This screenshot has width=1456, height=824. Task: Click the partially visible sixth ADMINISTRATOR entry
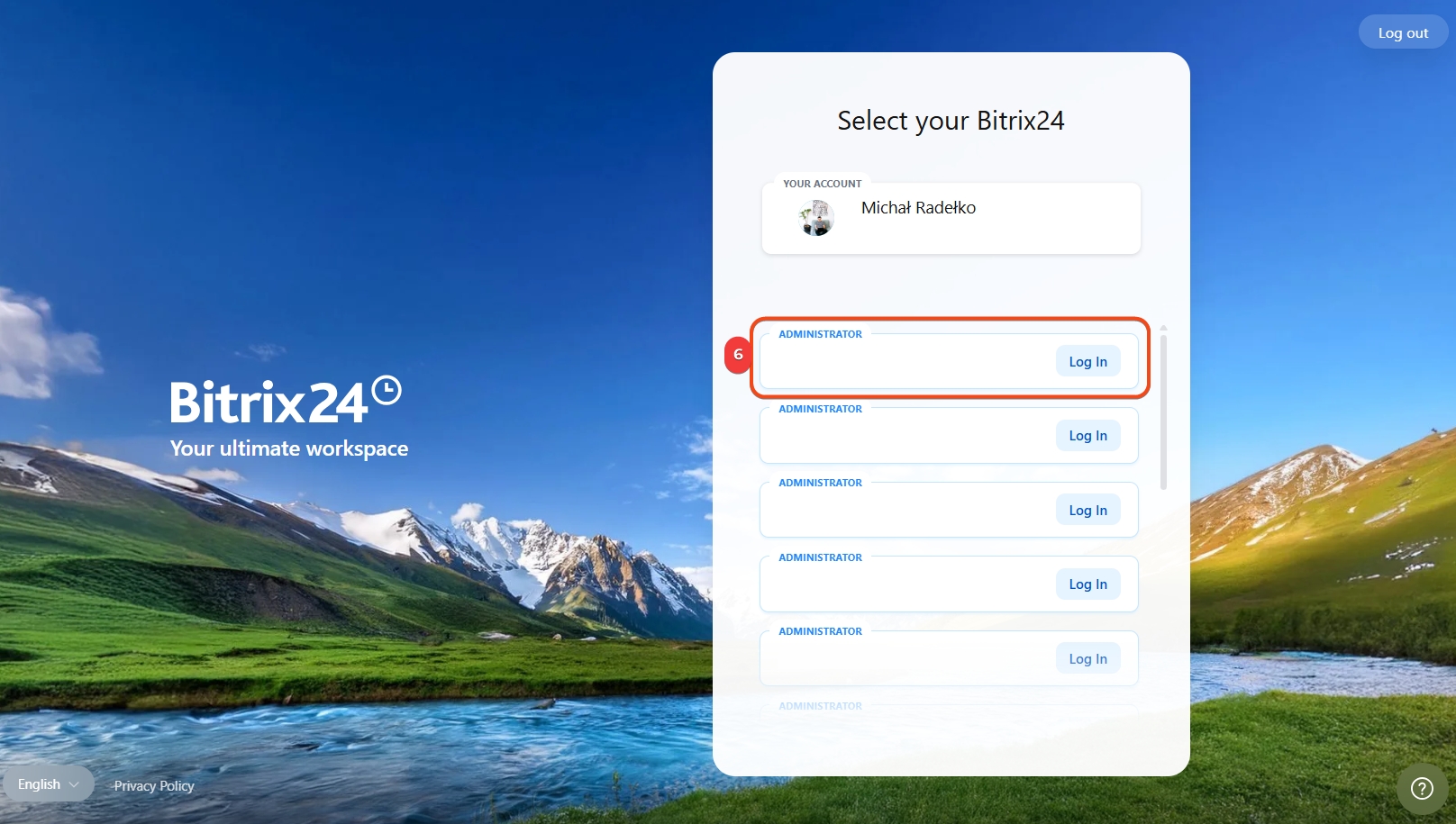[820, 706]
